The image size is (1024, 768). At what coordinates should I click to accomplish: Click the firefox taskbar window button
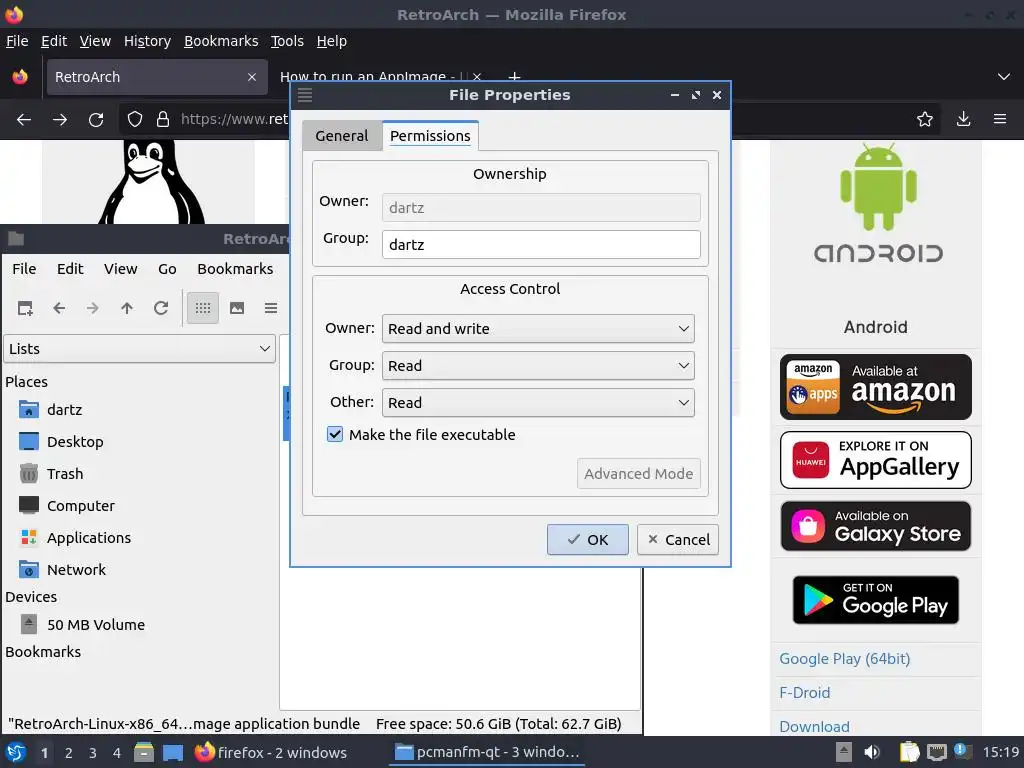tap(271, 752)
